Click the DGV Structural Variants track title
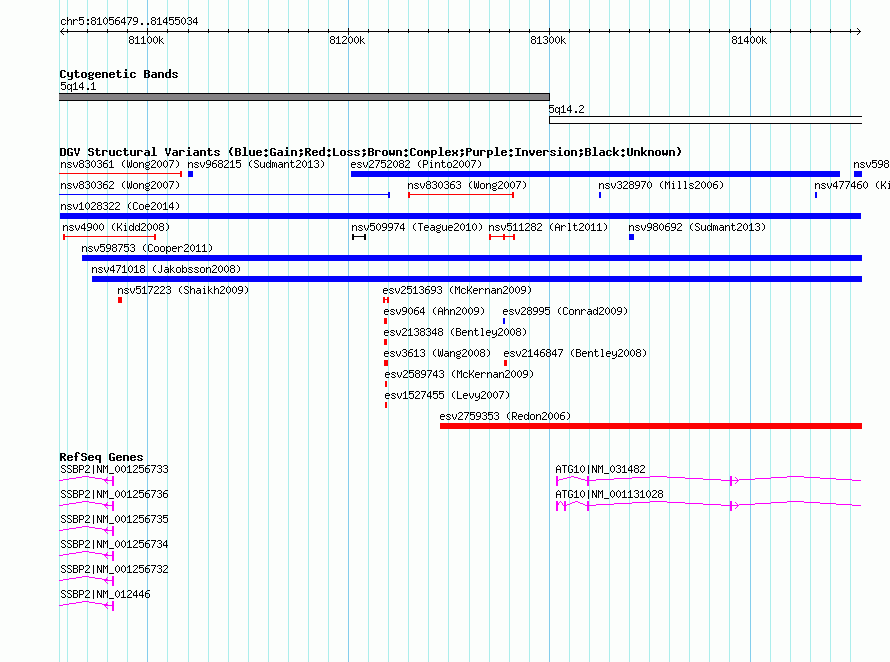 click(x=370, y=152)
